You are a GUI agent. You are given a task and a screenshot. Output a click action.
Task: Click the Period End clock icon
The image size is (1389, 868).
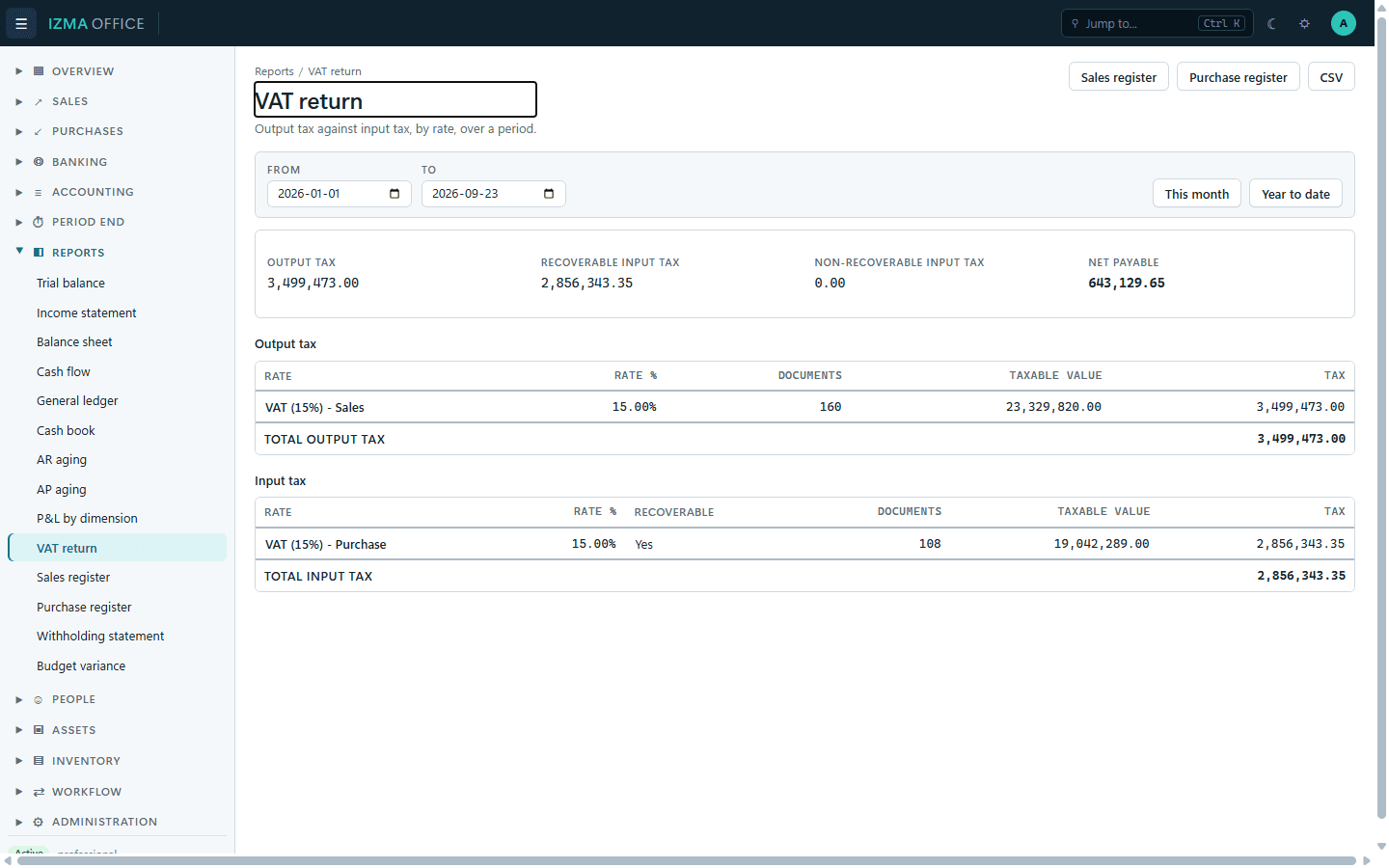coord(39,222)
